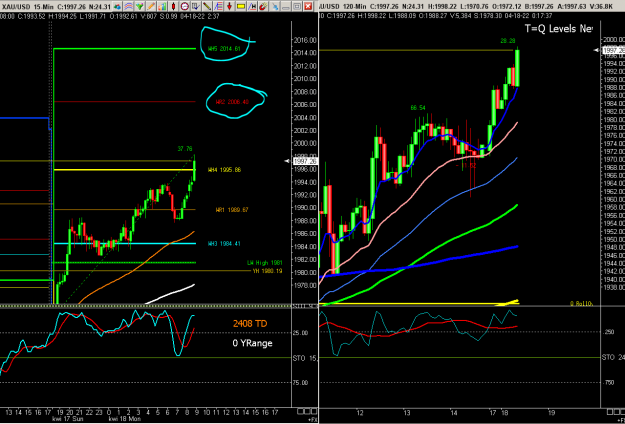
Task: Choose the Fibonacci lines drawing tool
Action: pyautogui.click(x=218, y=6)
